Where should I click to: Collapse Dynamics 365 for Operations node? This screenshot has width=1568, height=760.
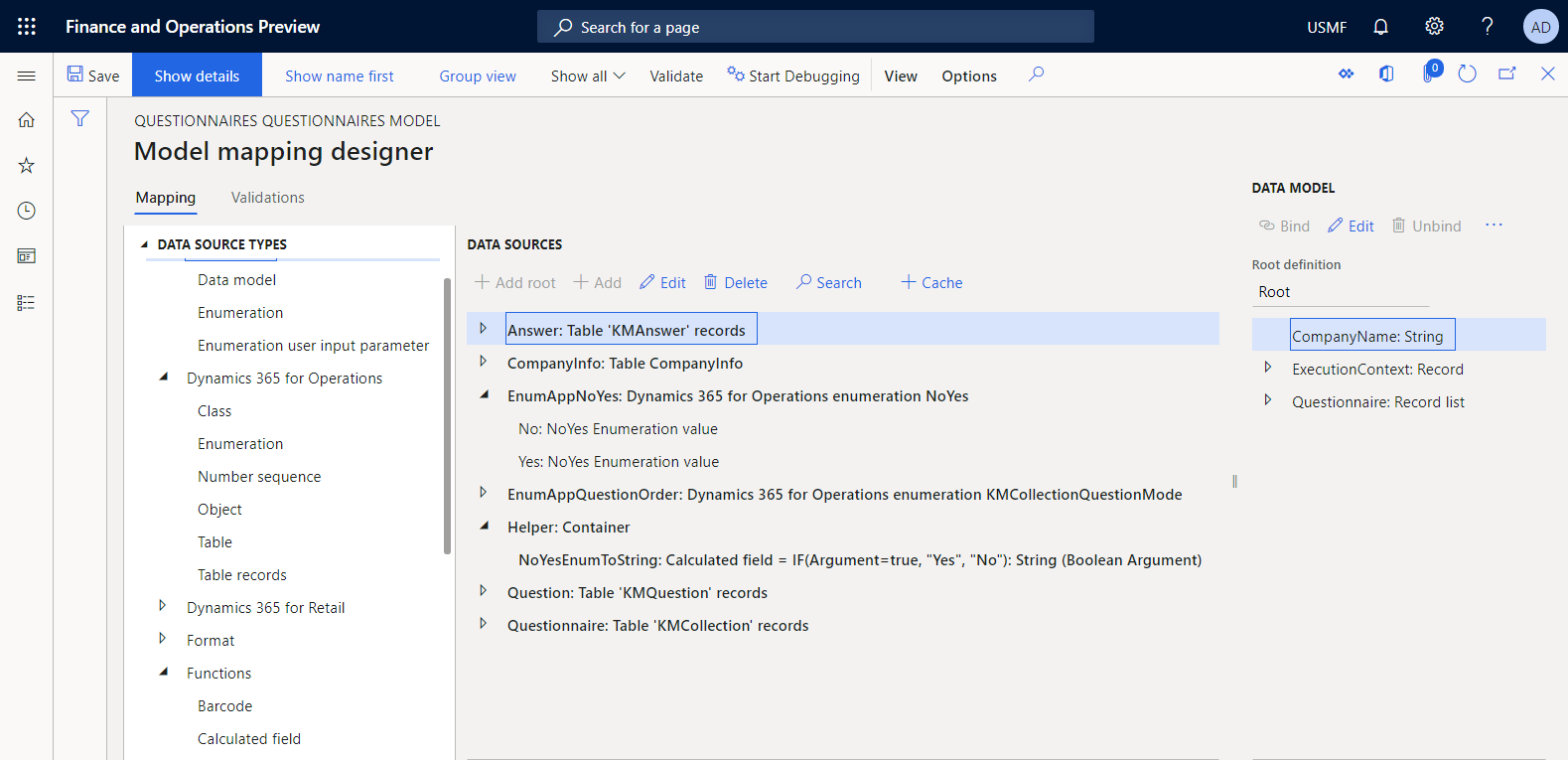[x=164, y=378]
